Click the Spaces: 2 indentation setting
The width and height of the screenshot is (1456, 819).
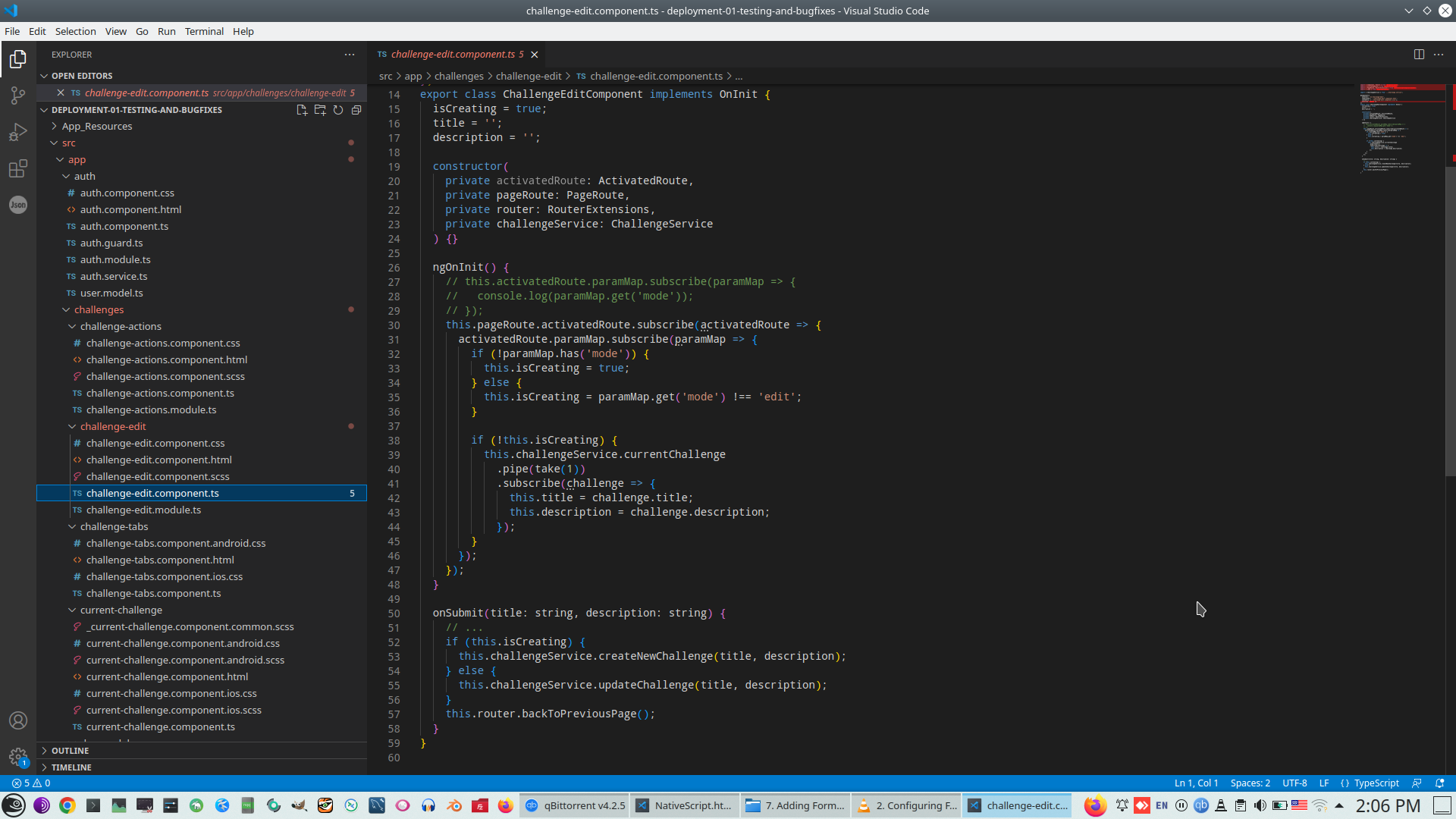click(1250, 783)
